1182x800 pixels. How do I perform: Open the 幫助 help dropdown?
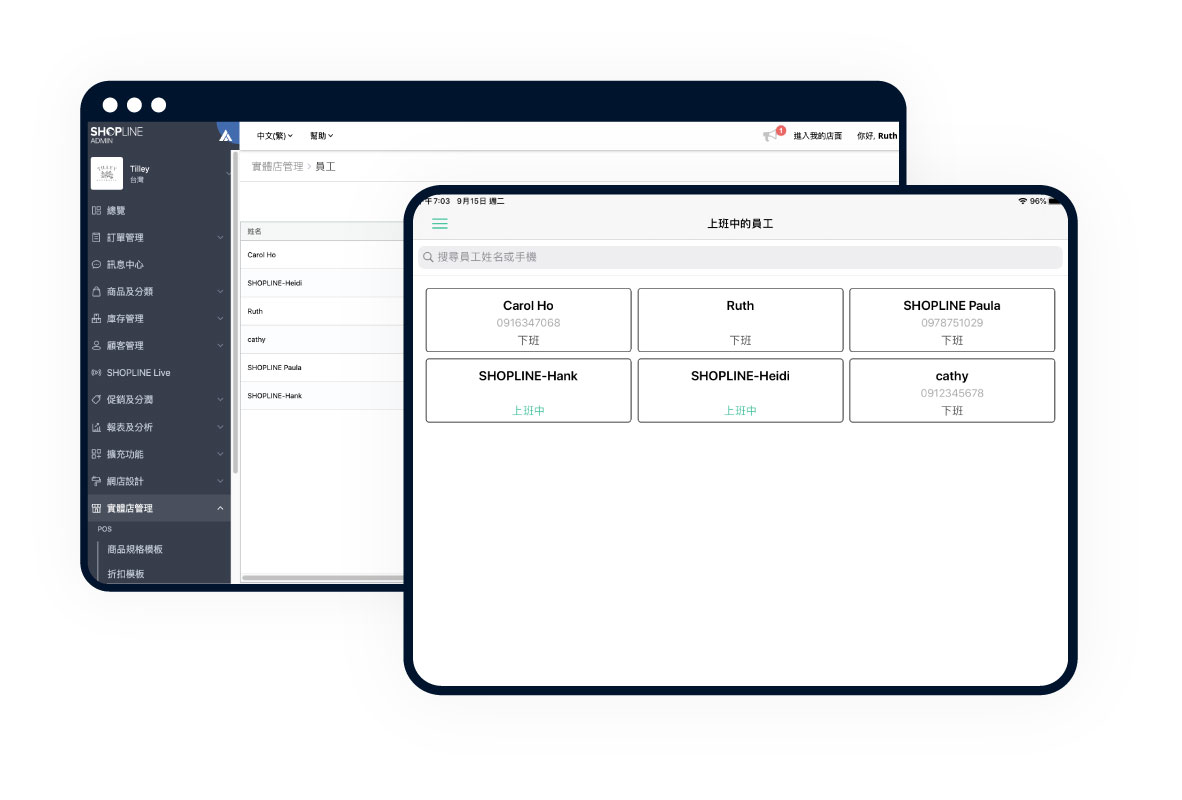point(321,136)
